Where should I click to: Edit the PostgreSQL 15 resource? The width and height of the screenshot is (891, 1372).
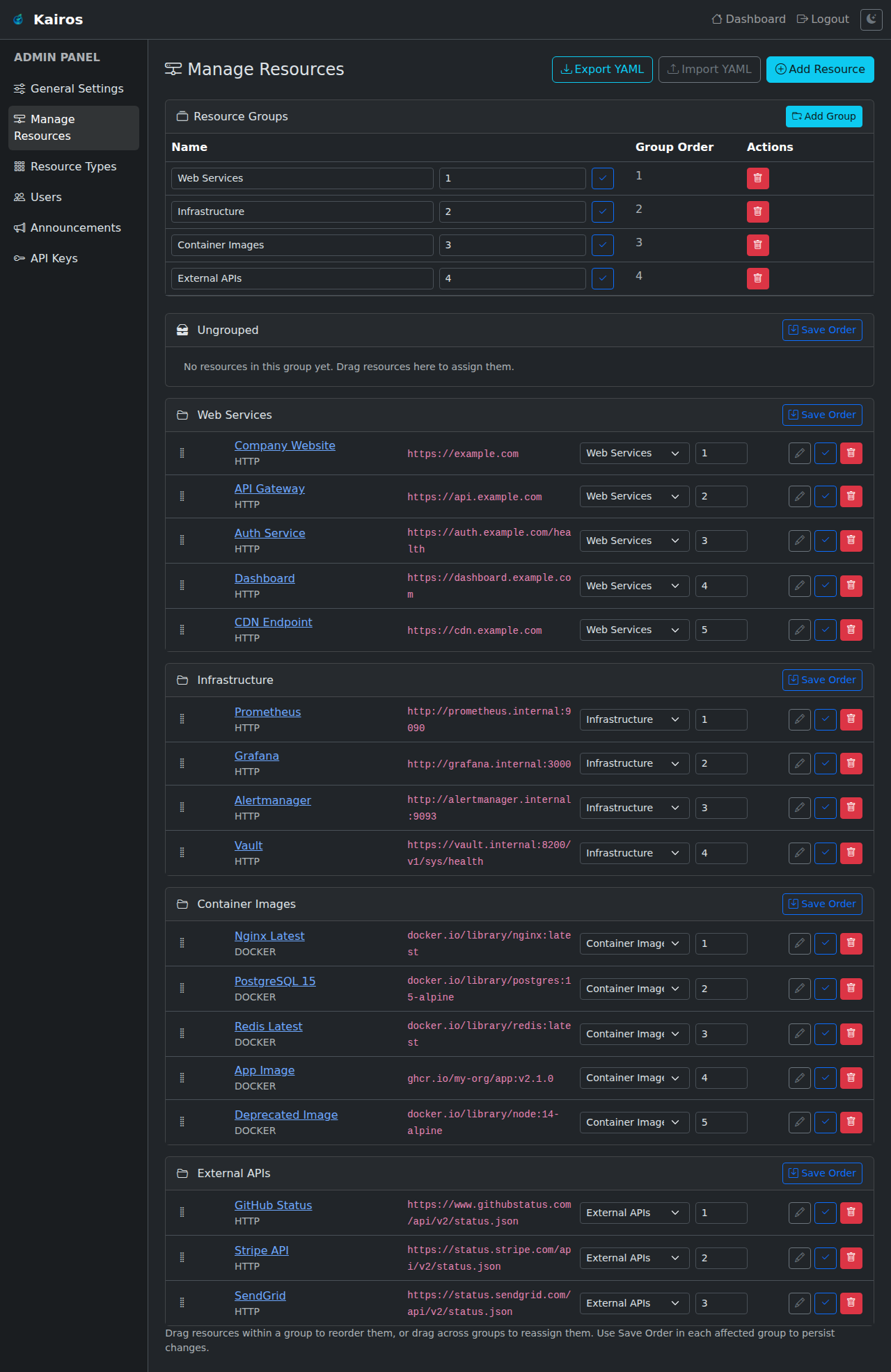[x=799, y=989]
